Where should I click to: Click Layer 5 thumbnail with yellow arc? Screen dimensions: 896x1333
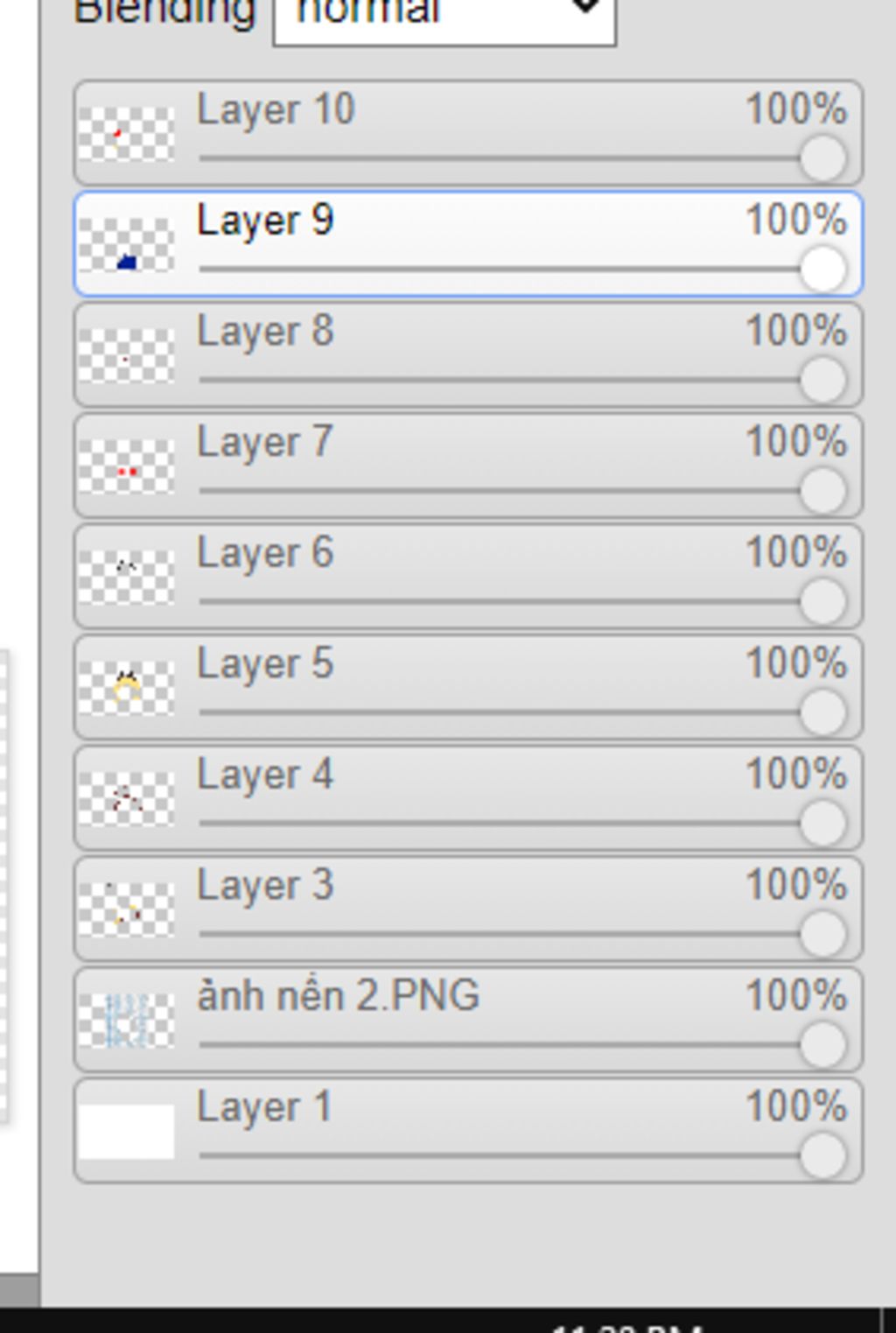[x=126, y=688]
